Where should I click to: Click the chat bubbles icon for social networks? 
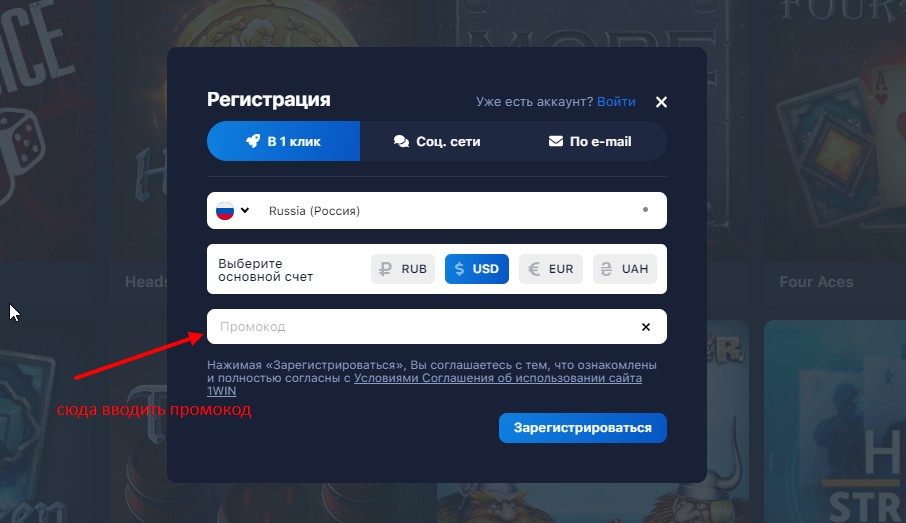(x=401, y=142)
